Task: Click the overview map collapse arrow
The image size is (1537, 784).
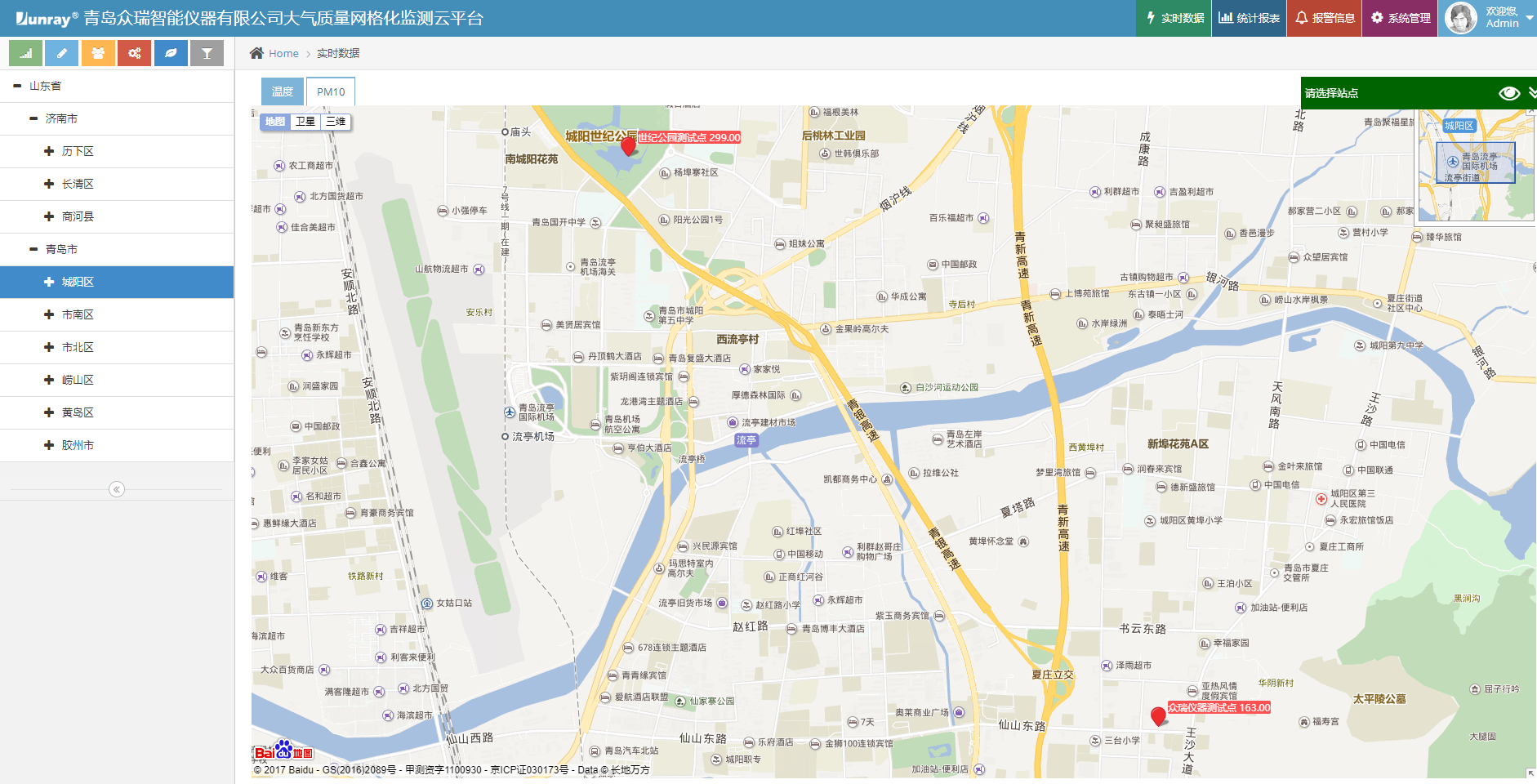Action: pos(1530,111)
